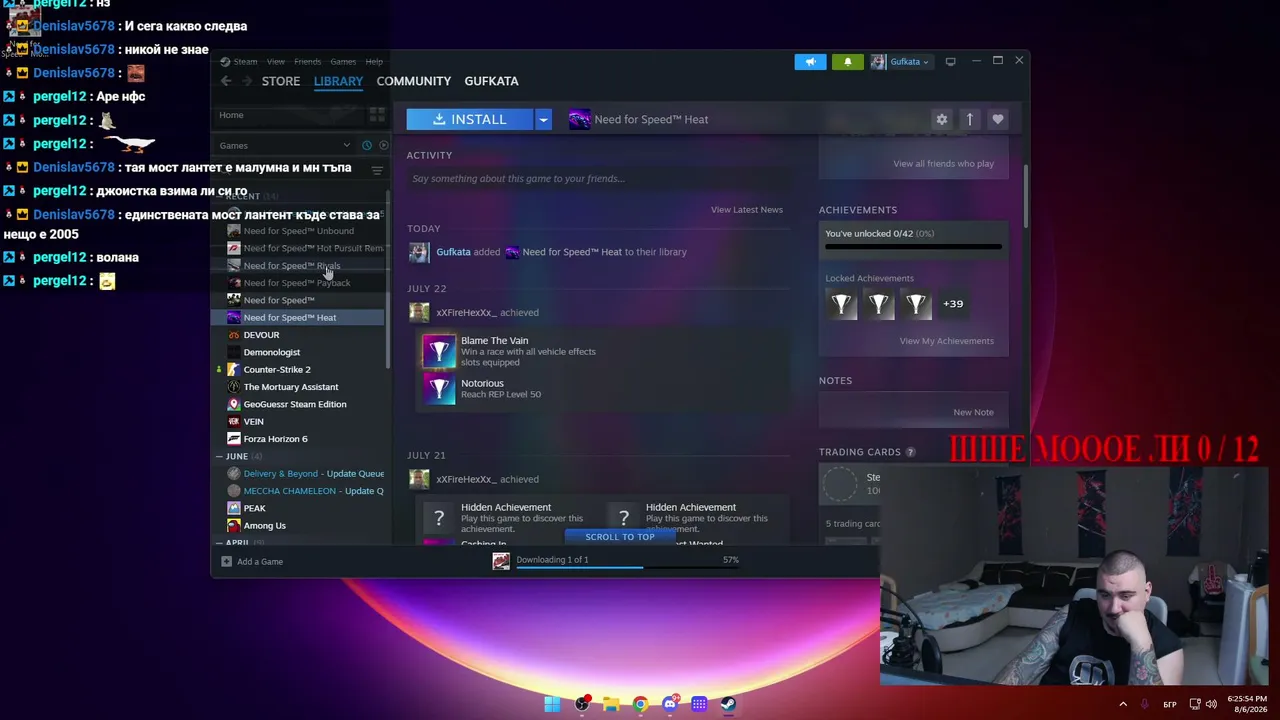Open the green notifications bell
The height and width of the screenshot is (720, 1280).
[848, 61]
